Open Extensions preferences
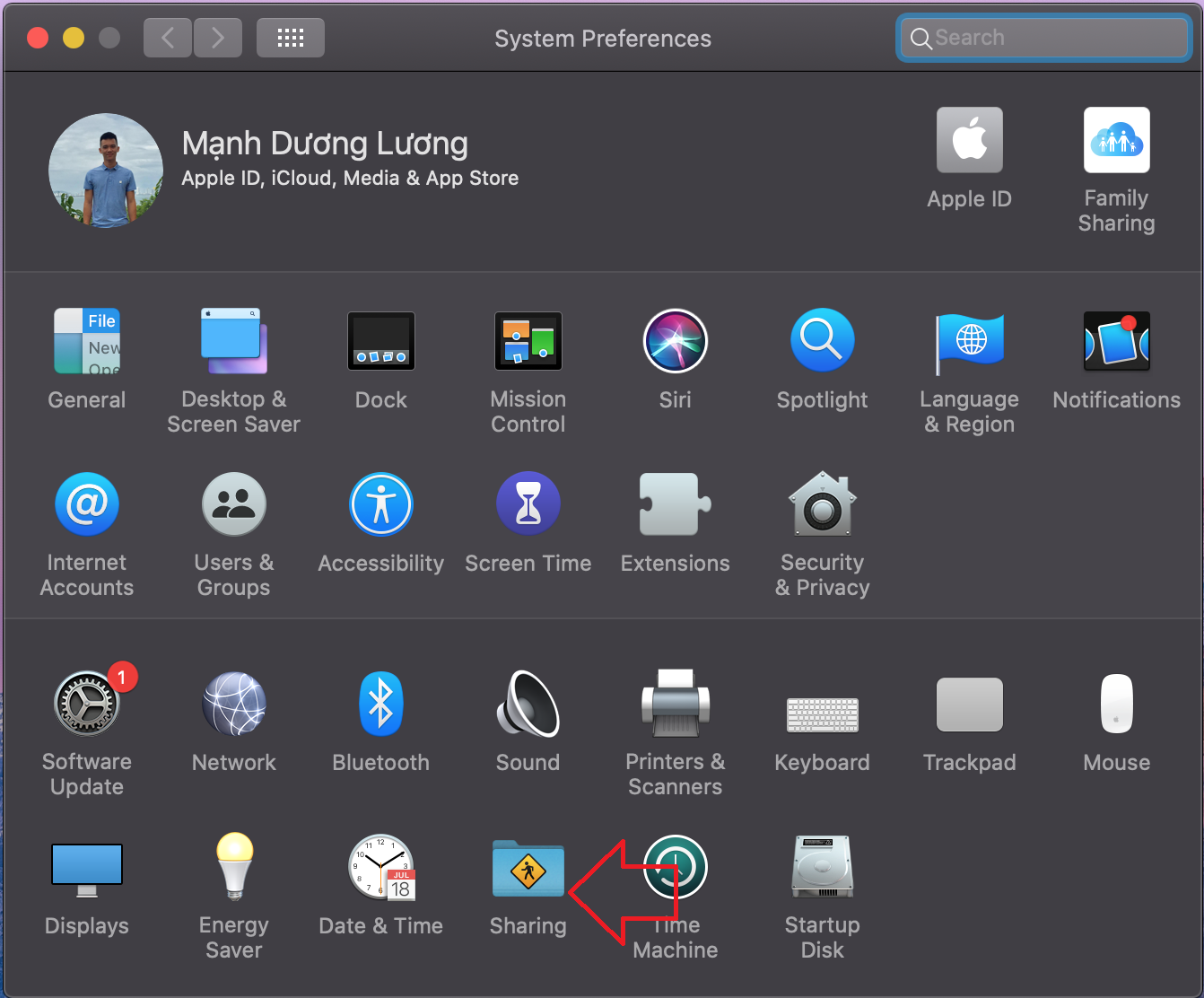Image resolution: width=1204 pixels, height=998 pixels. click(676, 504)
